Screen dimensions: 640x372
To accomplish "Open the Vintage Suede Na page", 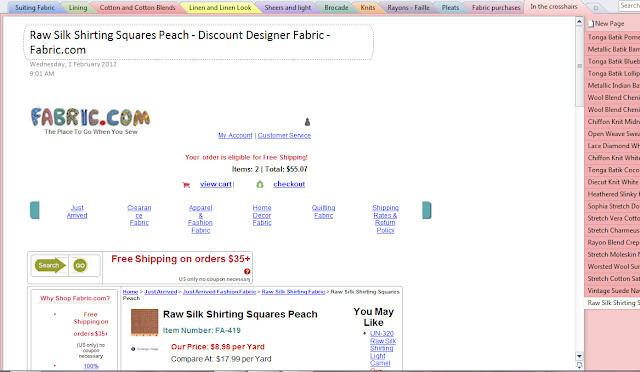I will (x=613, y=291).
